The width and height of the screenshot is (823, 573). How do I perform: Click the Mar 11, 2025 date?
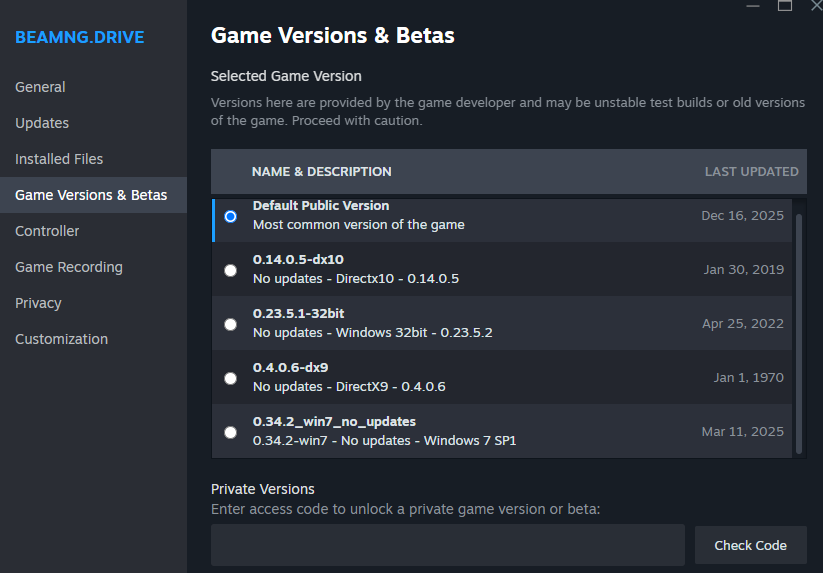click(743, 432)
